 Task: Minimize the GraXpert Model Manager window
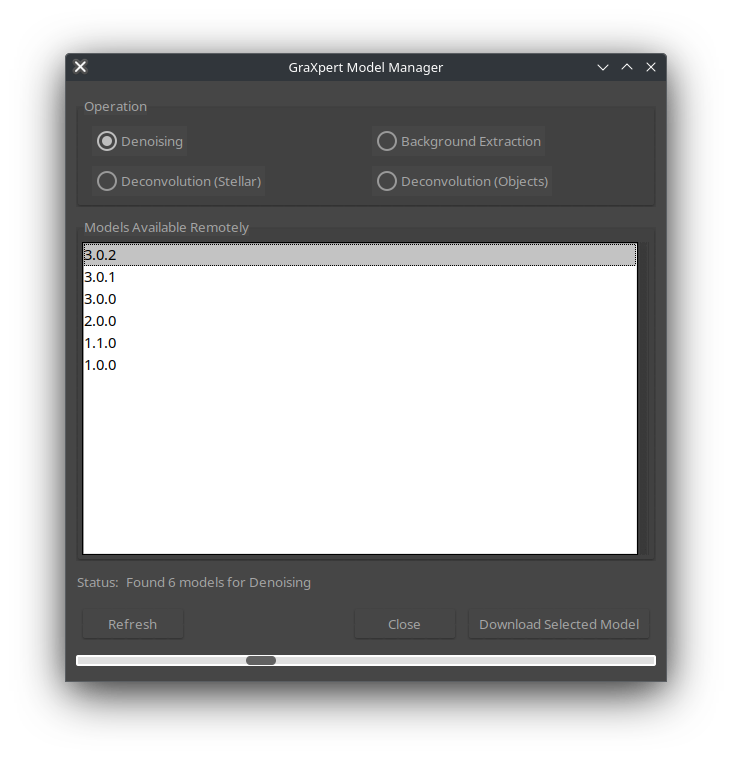tap(603, 67)
